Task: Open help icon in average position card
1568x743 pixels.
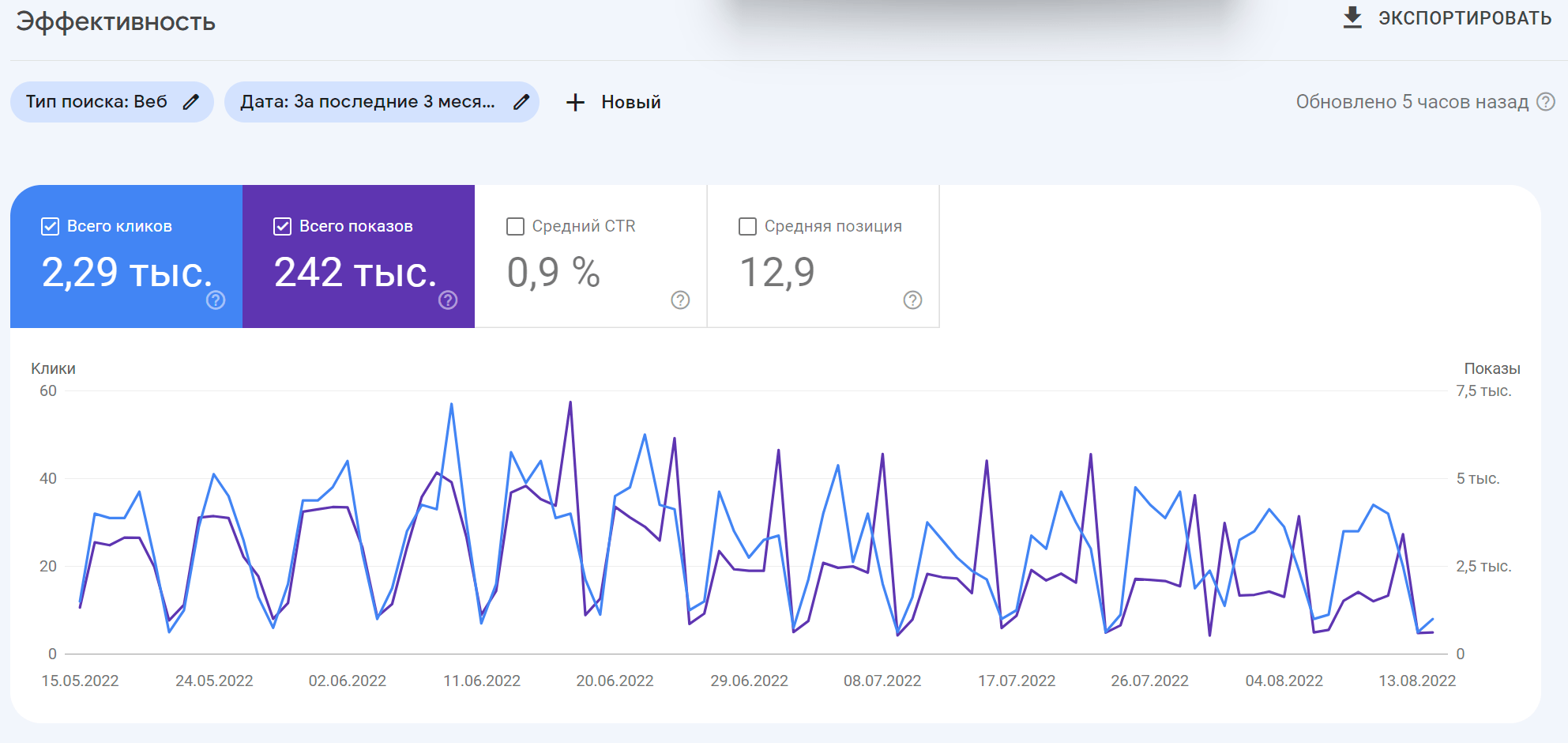Action: (912, 300)
